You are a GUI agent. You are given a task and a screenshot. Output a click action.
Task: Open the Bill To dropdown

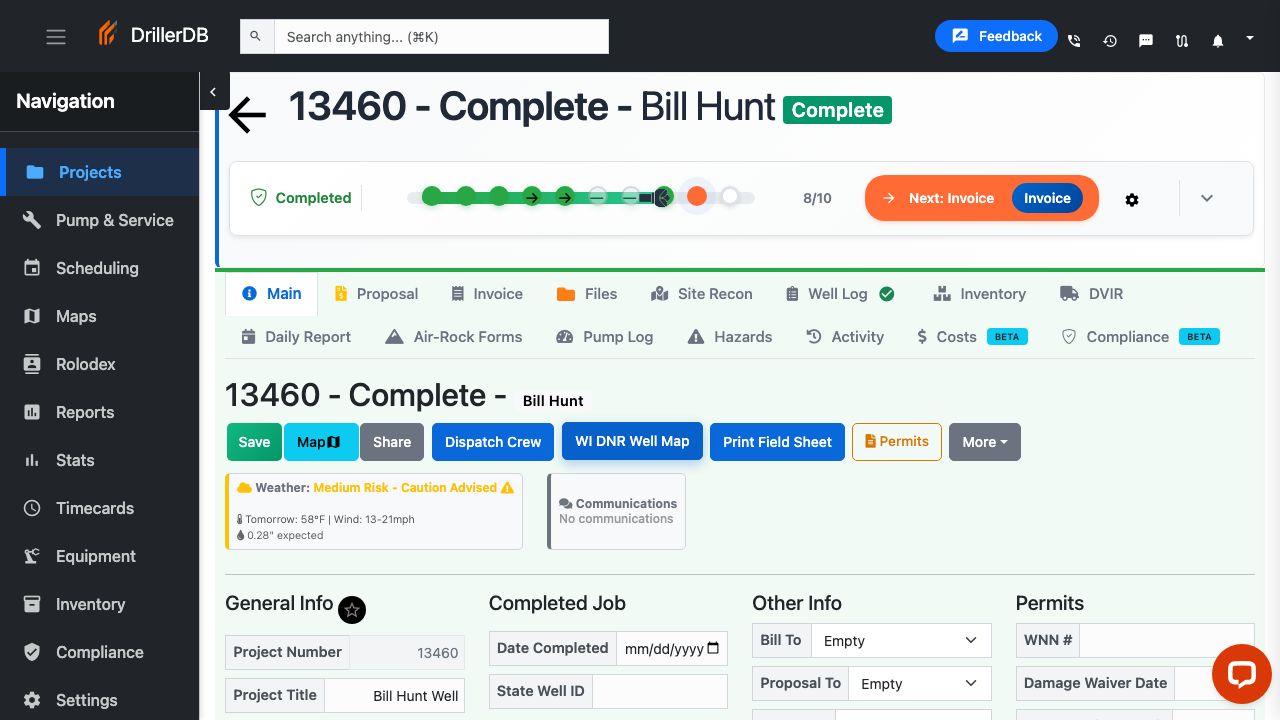click(x=900, y=640)
